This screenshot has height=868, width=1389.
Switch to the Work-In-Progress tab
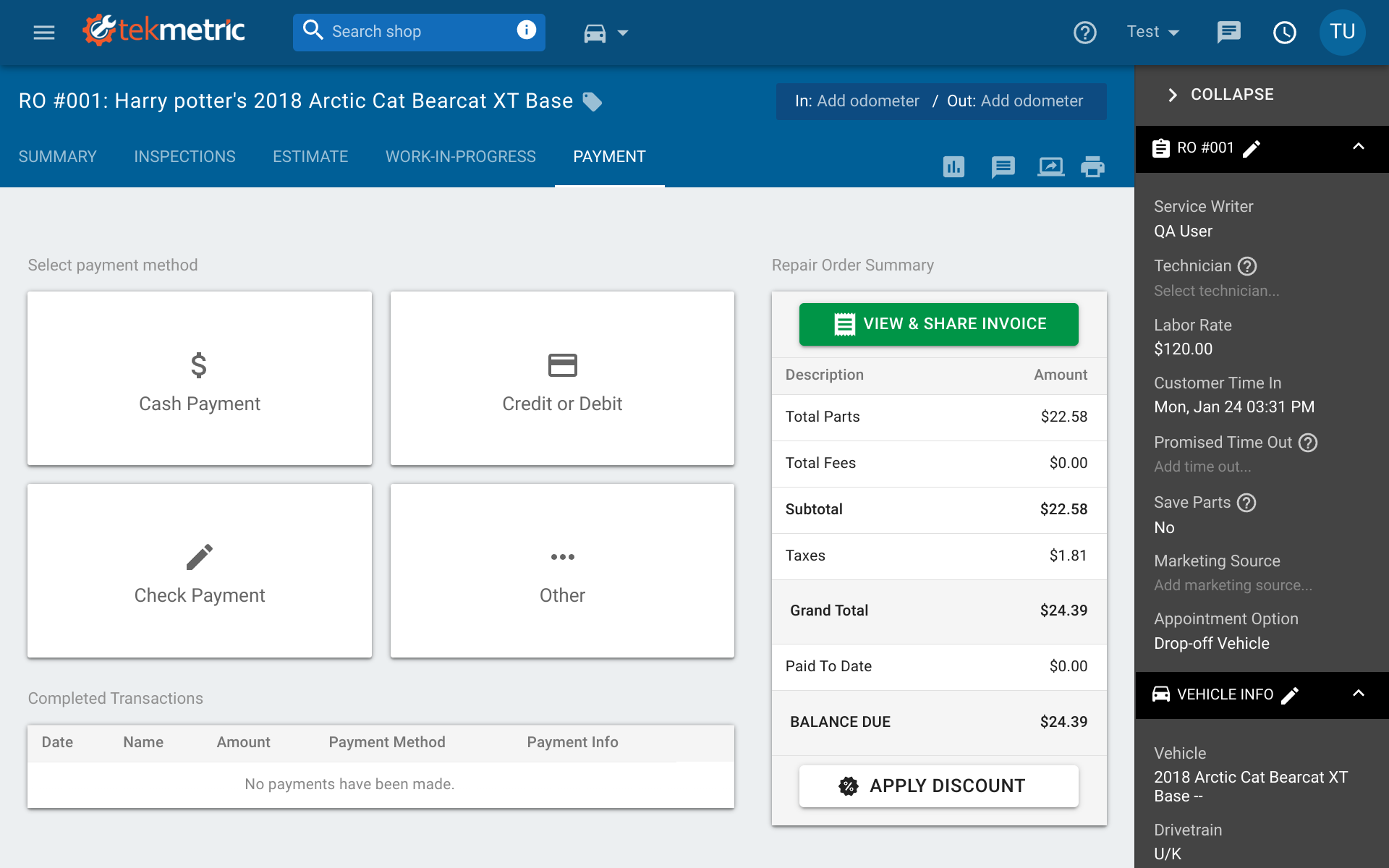(x=461, y=156)
